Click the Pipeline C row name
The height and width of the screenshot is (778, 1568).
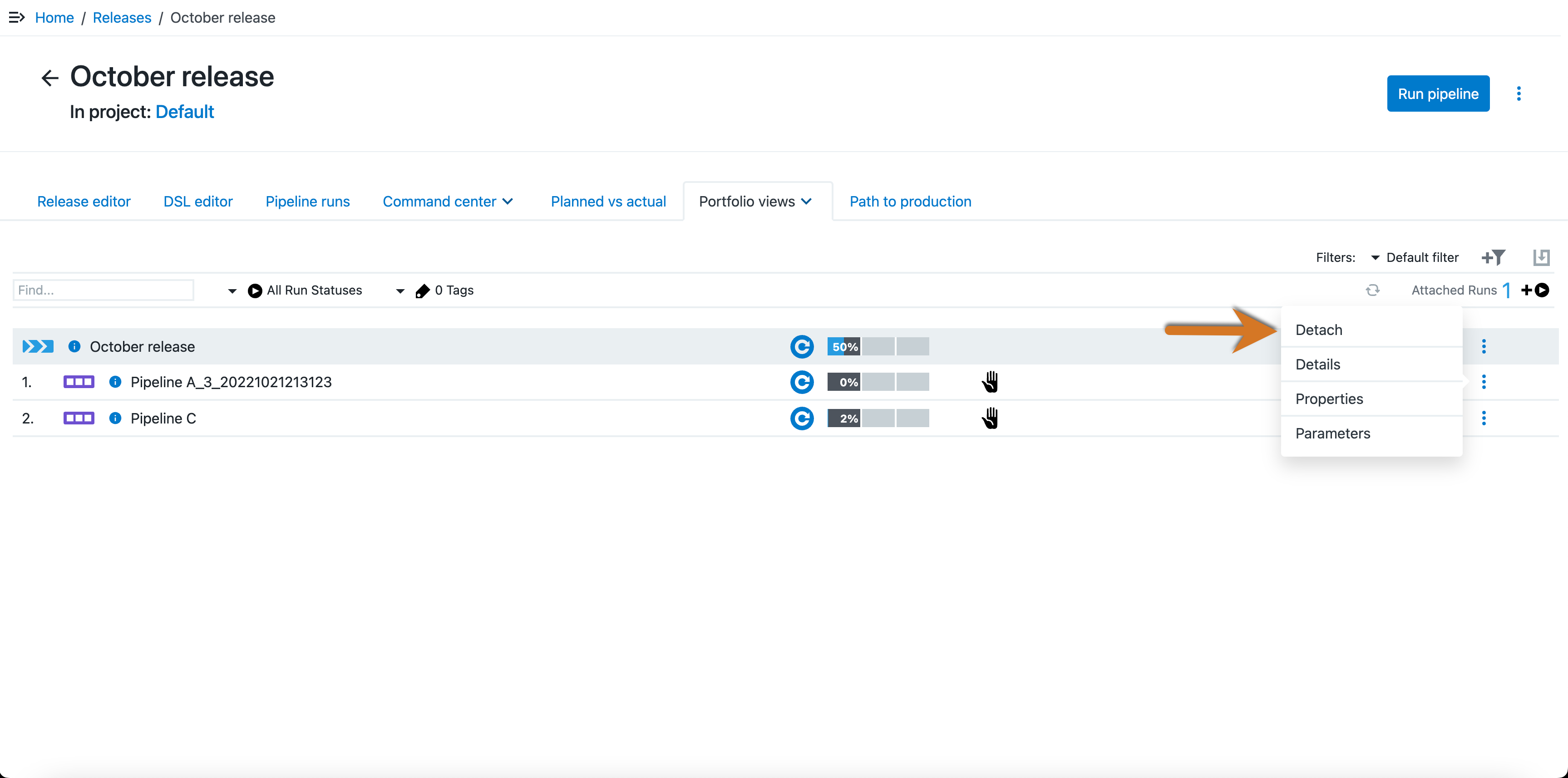163,418
